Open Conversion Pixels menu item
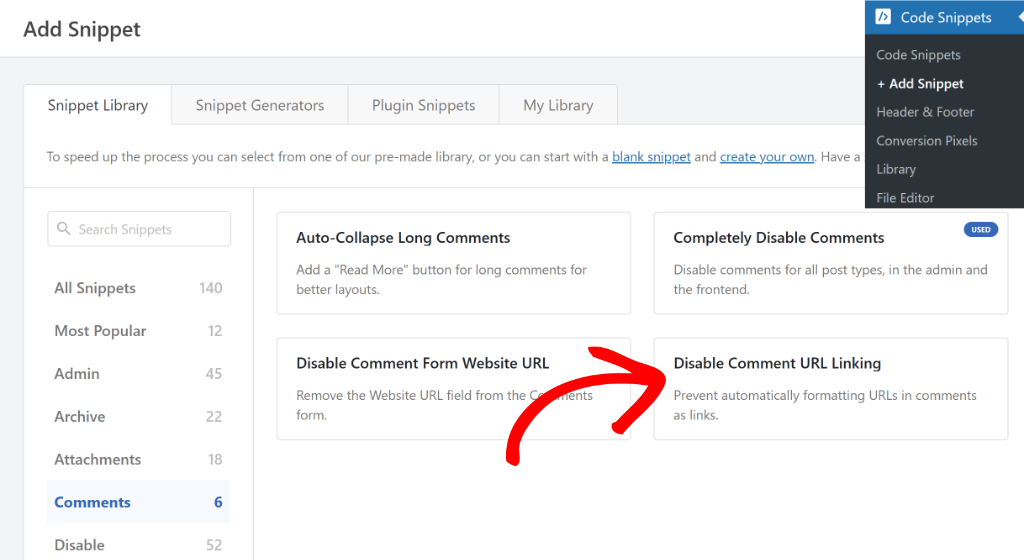 pos(927,140)
